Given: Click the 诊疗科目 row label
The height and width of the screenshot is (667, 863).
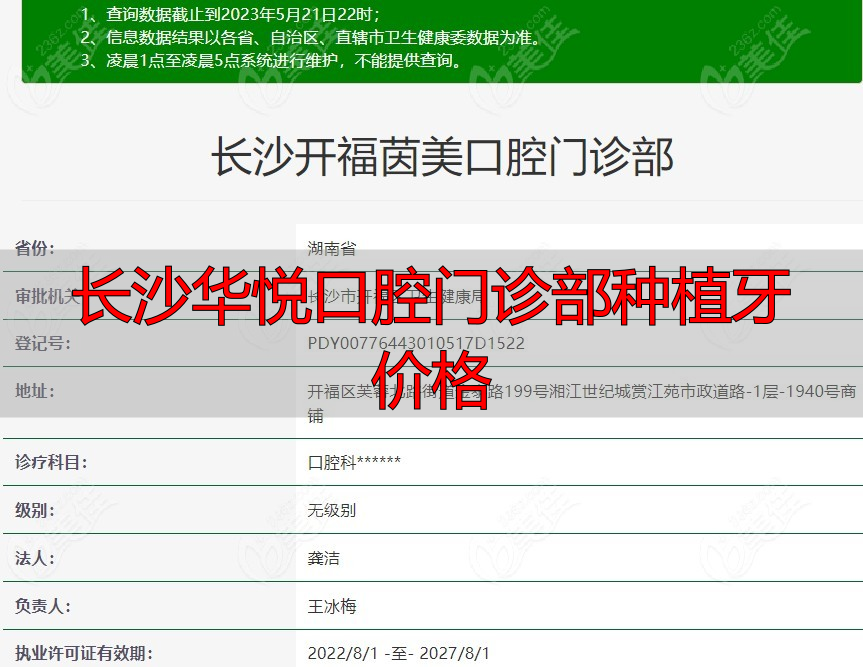Looking at the screenshot, I should [x=50, y=461].
